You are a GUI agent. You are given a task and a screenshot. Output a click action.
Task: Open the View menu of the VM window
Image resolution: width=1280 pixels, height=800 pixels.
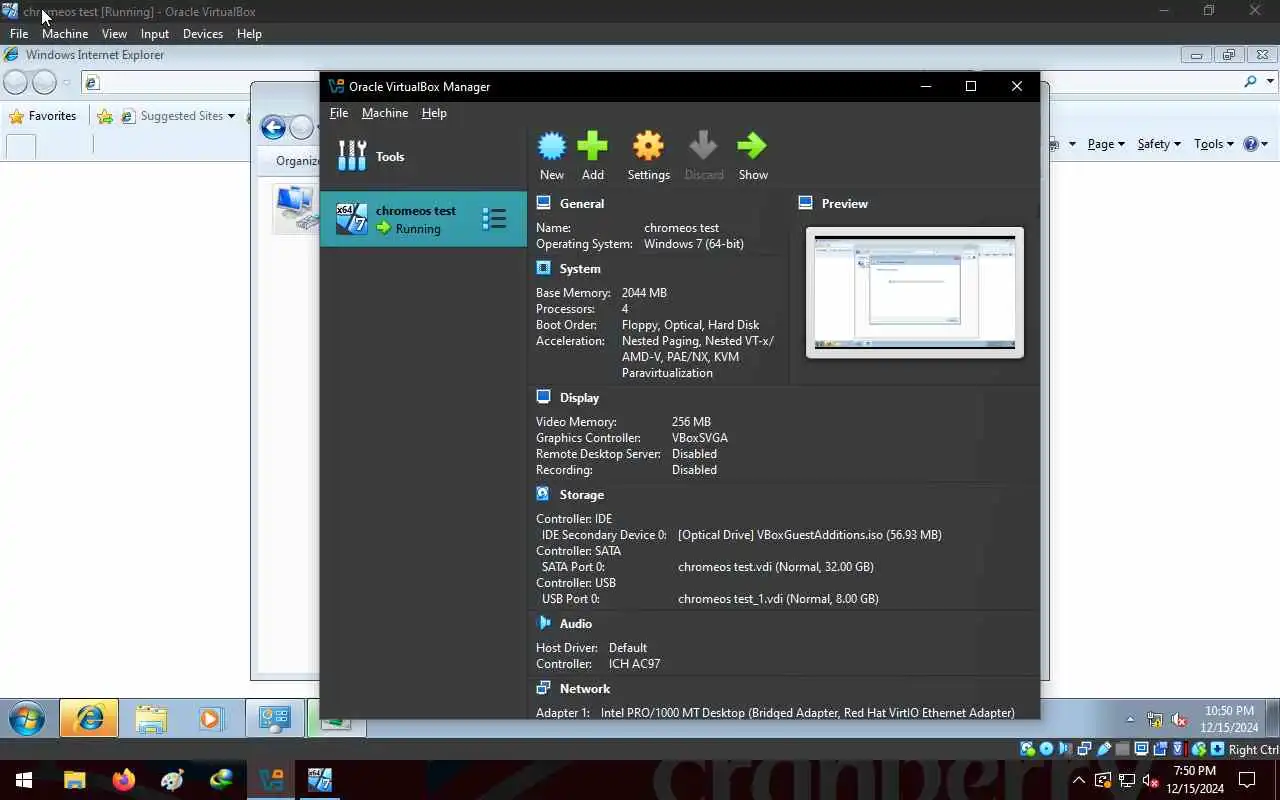click(x=114, y=33)
